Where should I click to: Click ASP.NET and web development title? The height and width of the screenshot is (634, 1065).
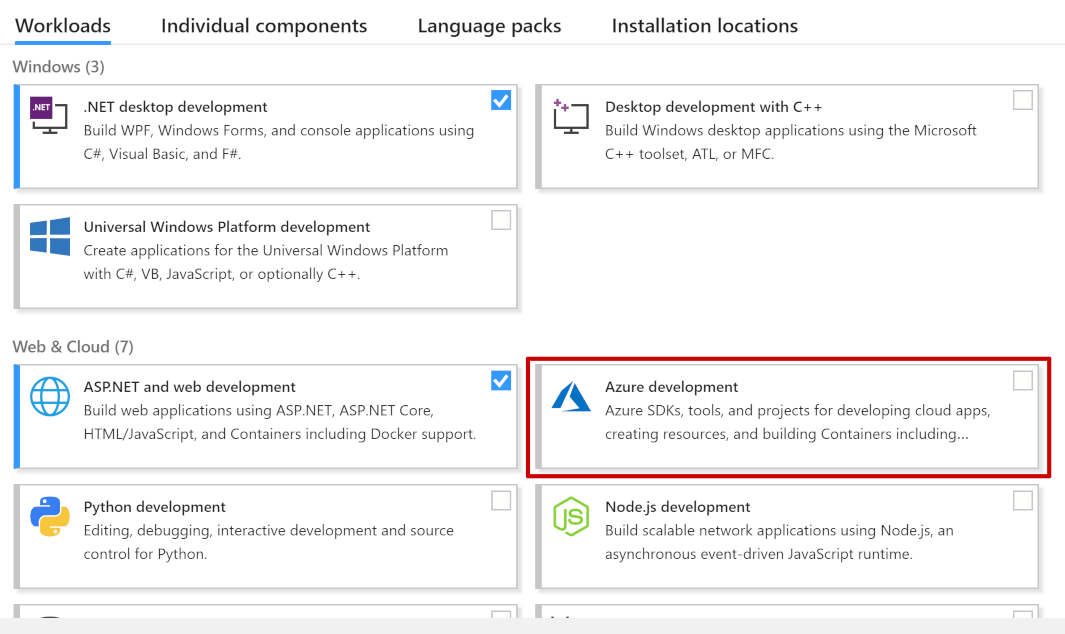point(189,387)
